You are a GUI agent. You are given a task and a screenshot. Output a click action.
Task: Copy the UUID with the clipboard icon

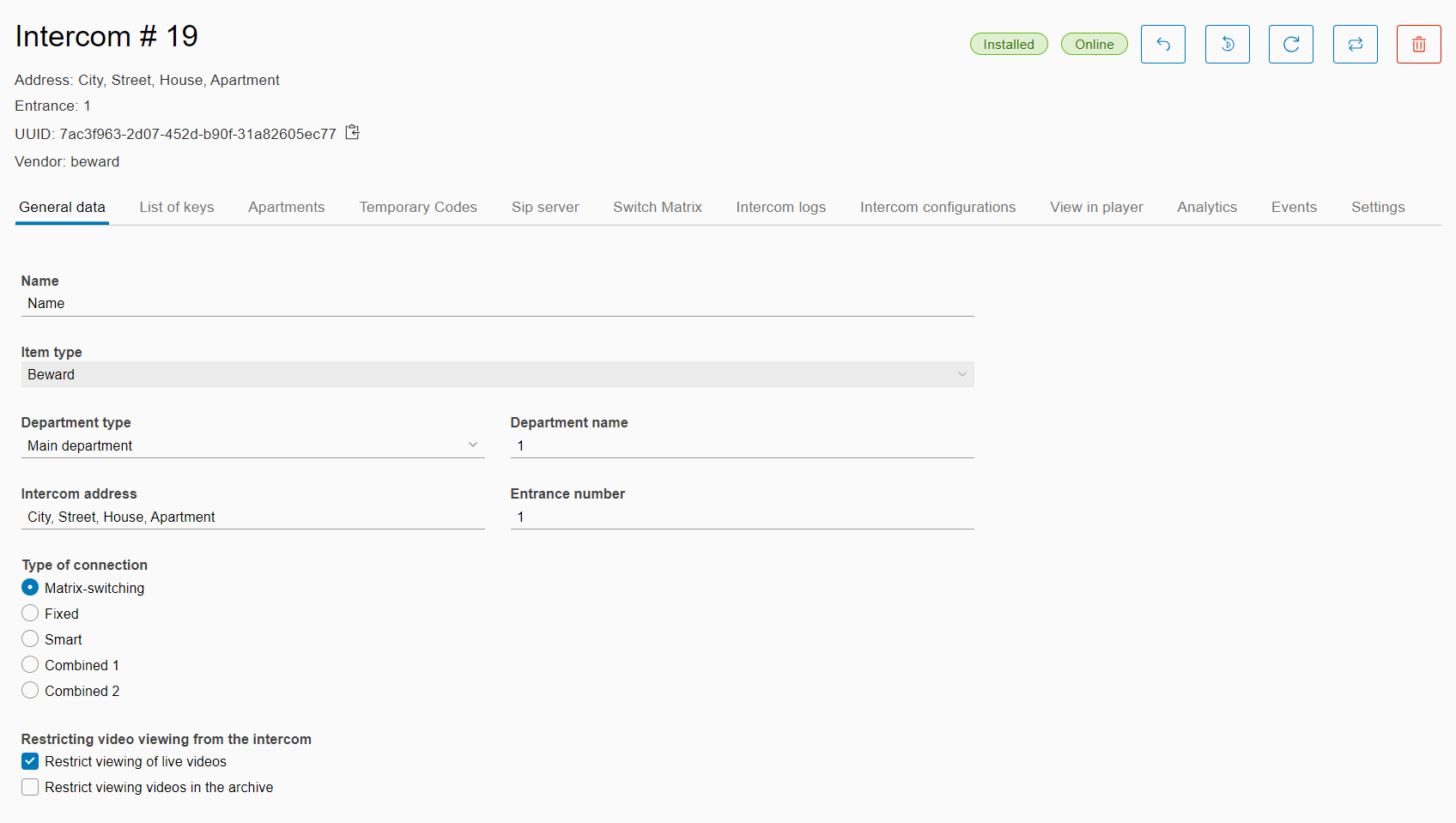click(x=352, y=132)
